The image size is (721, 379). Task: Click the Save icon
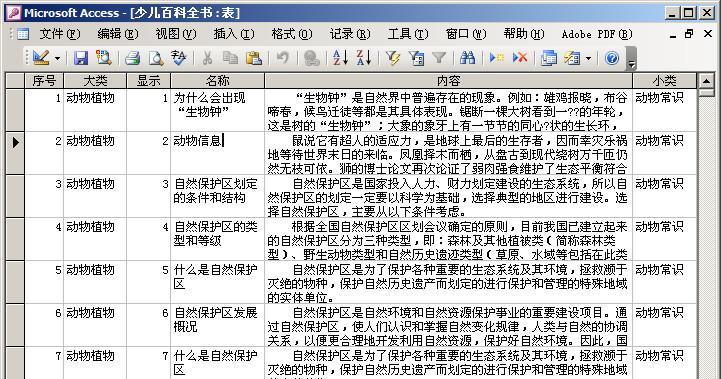[x=81, y=58]
